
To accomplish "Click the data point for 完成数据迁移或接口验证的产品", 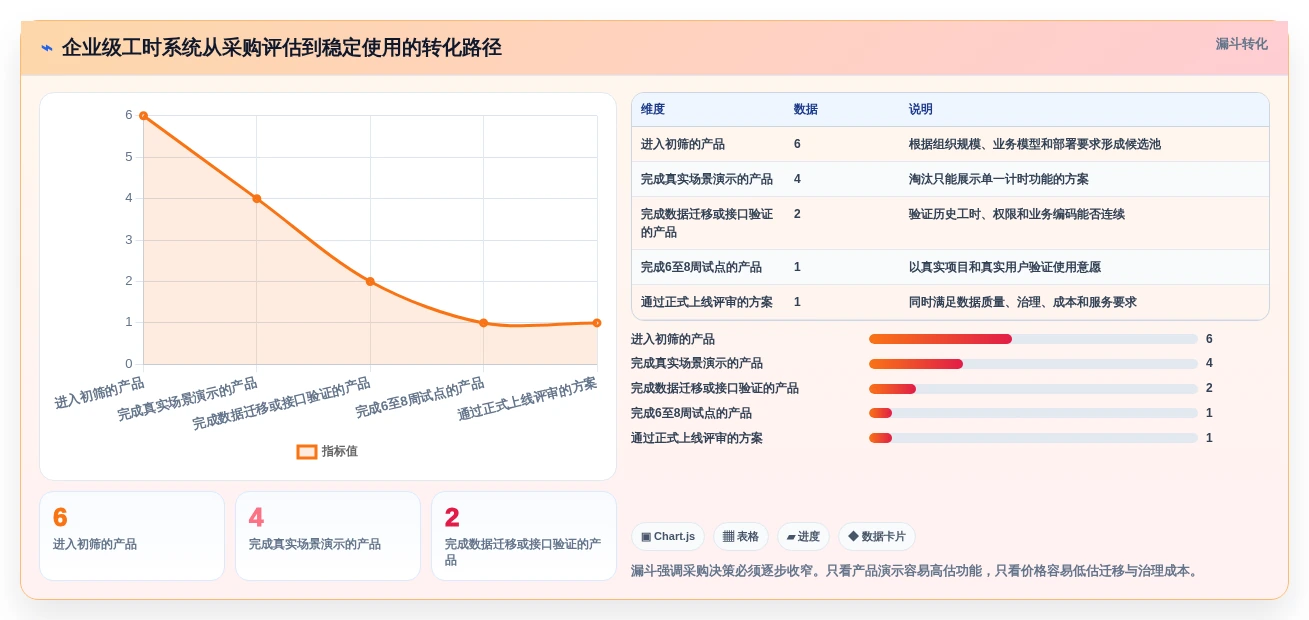I will (370, 282).
